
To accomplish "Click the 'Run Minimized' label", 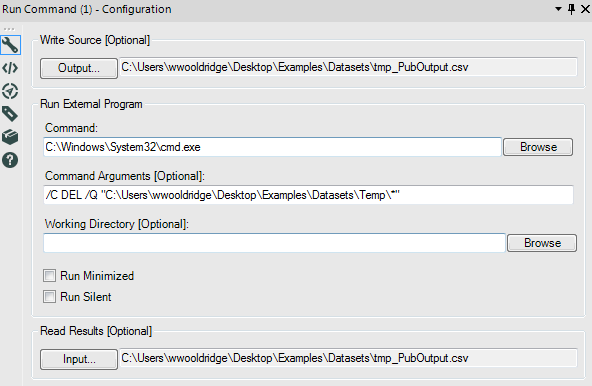I will pos(97,276).
